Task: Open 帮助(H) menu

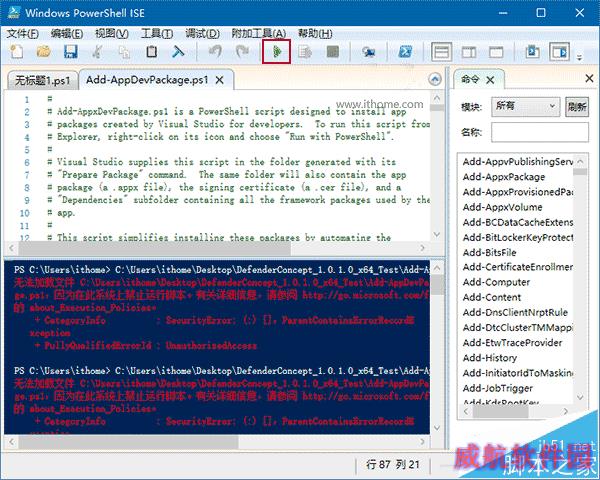Action: coord(315,34)
